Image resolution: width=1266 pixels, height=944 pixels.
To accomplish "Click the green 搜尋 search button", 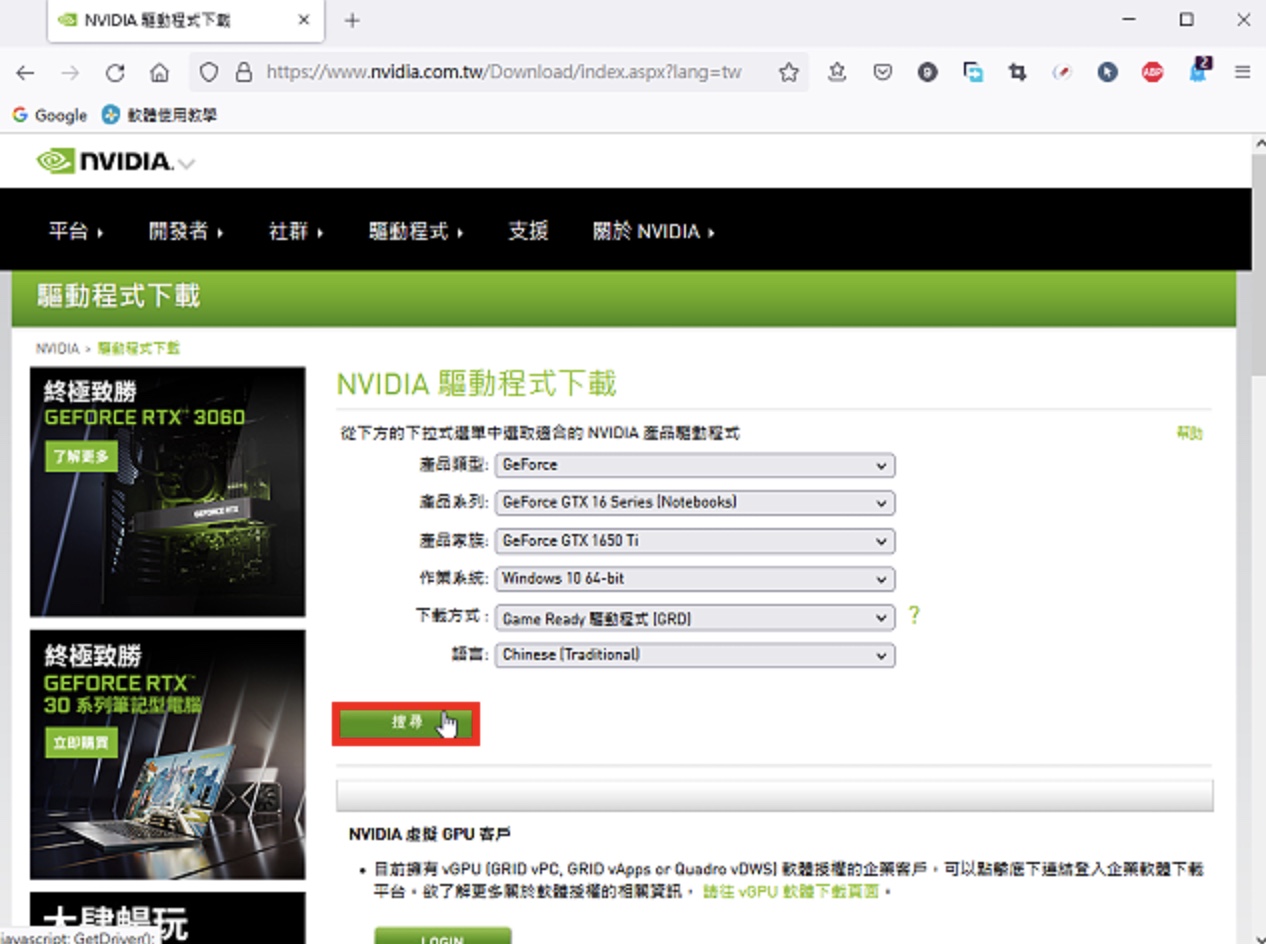I will click(x=405, y=723).
